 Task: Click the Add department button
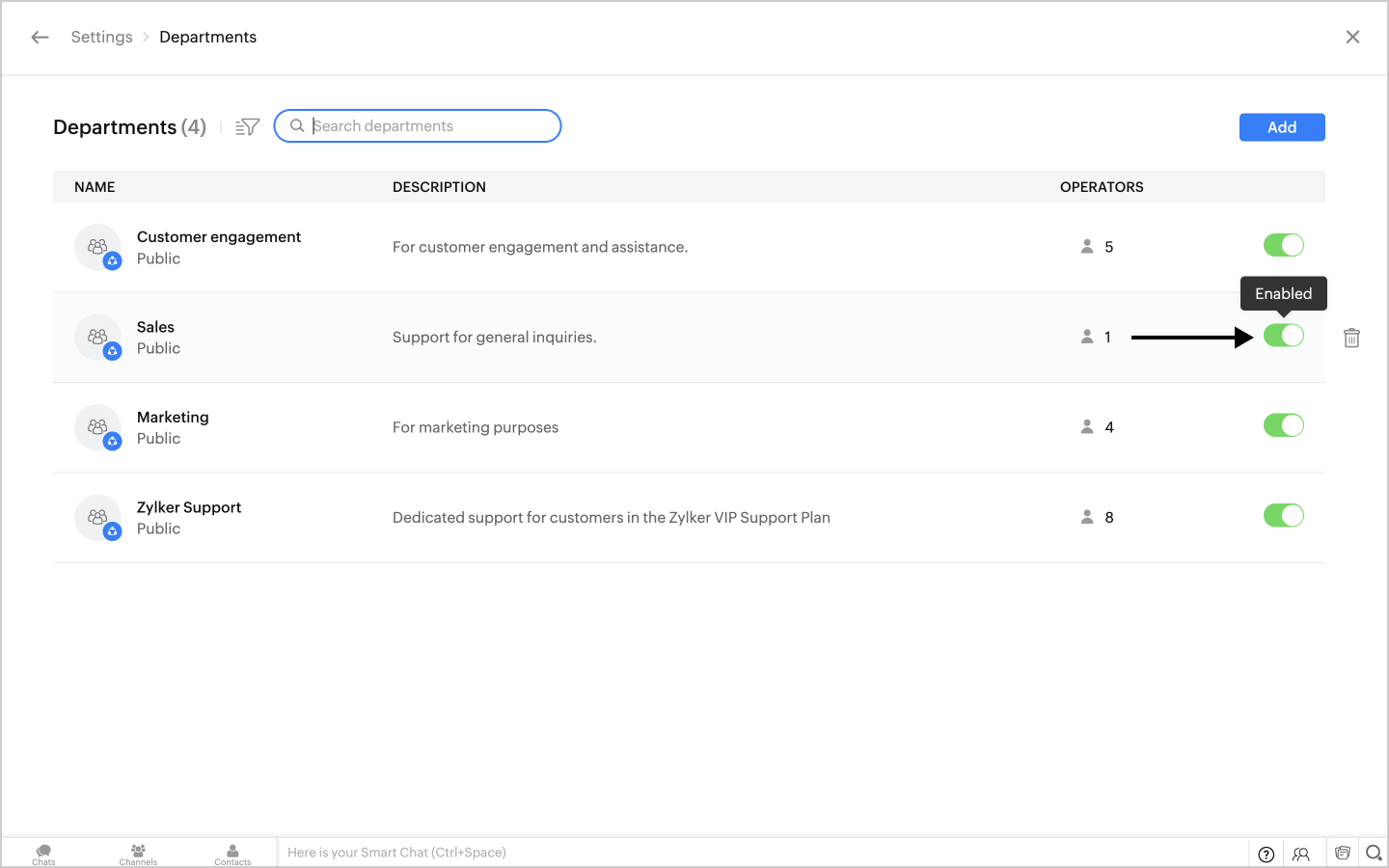point(1281,127)
